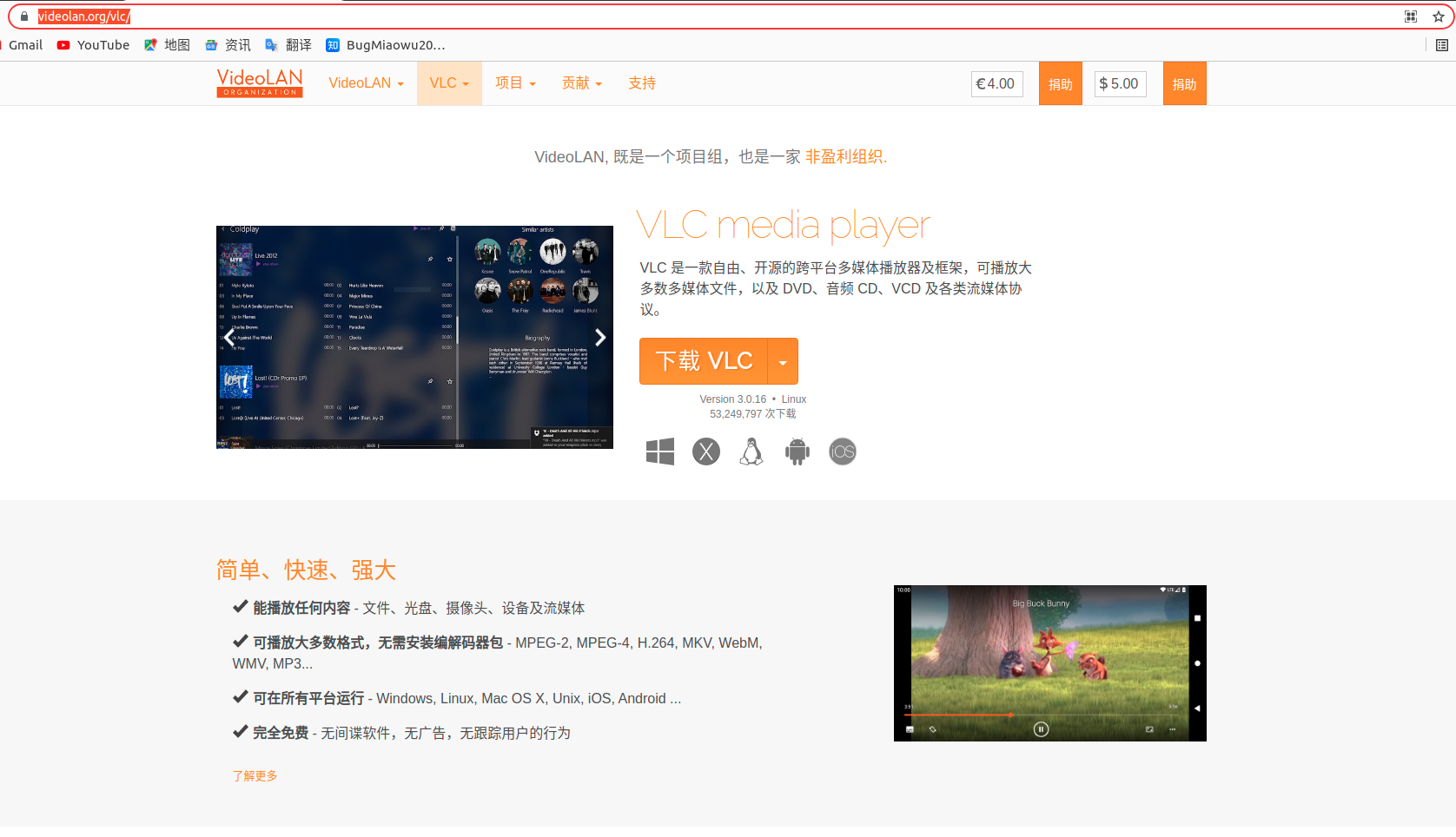Expand the VideoLAN nav dropdown
This screenshot has height=837, width=1456.
pyautogui.click(x=366, y=83)
